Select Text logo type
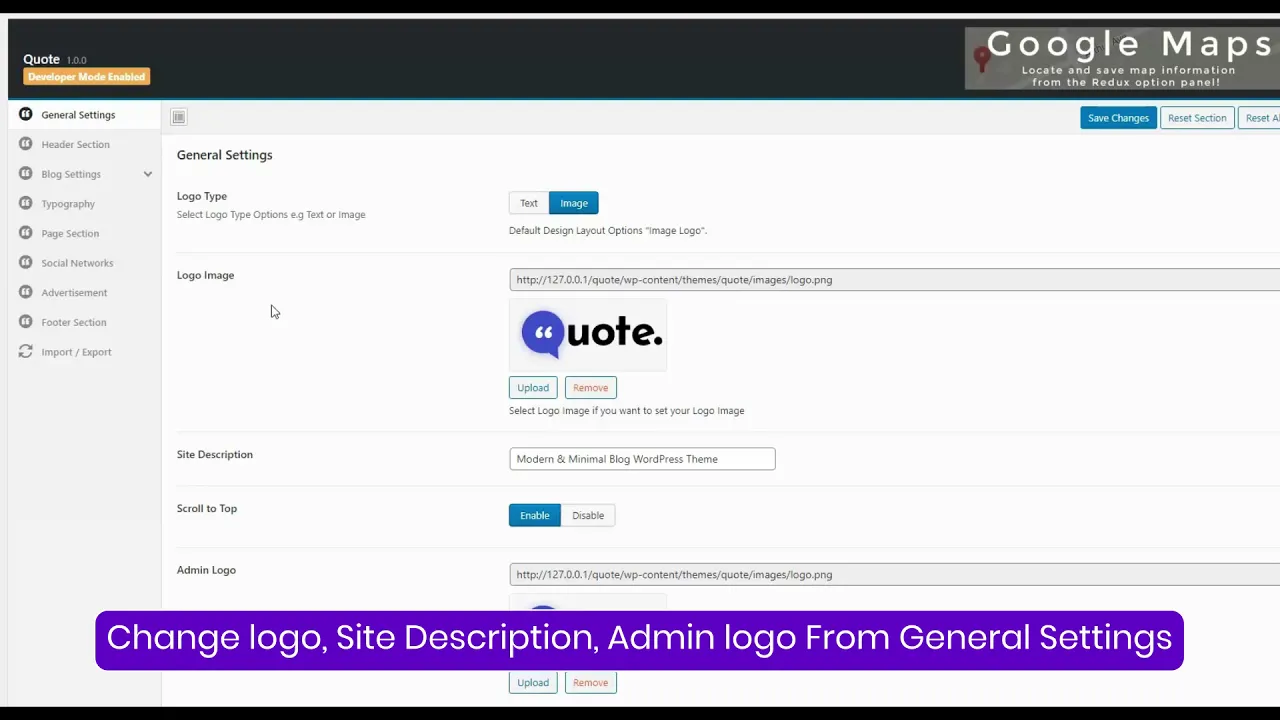 click(x=528, y=203)
